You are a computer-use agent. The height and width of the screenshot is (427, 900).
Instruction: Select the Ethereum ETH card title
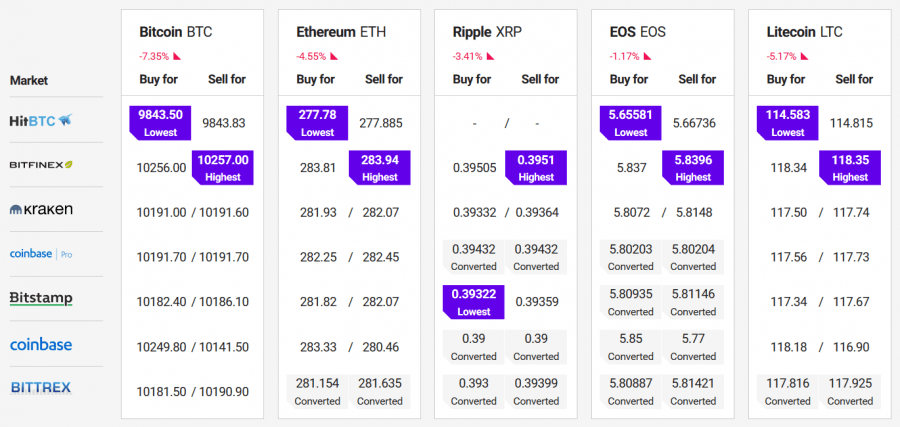341,32
